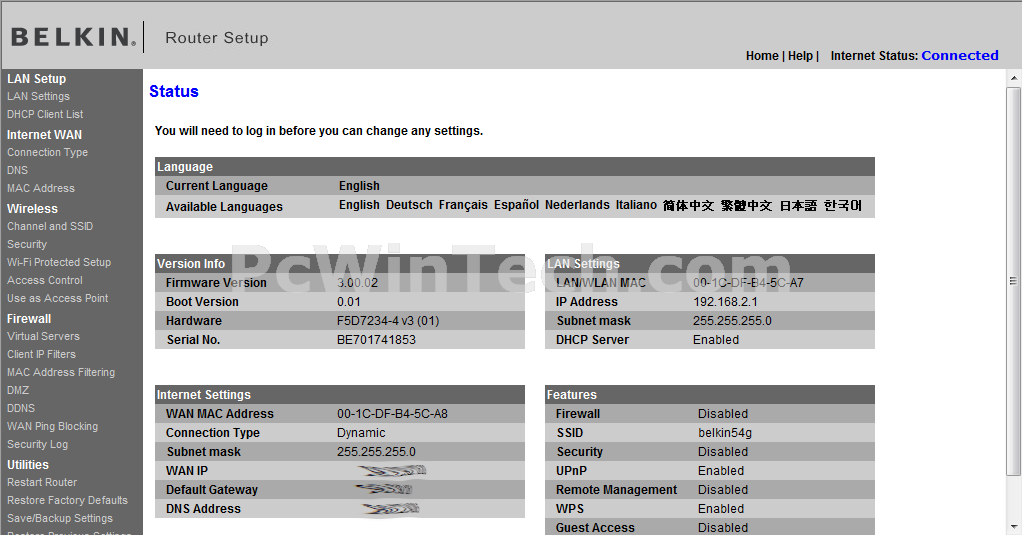Click the scrollbar up arrow

pyautogui.click(x=1014, y=78)
